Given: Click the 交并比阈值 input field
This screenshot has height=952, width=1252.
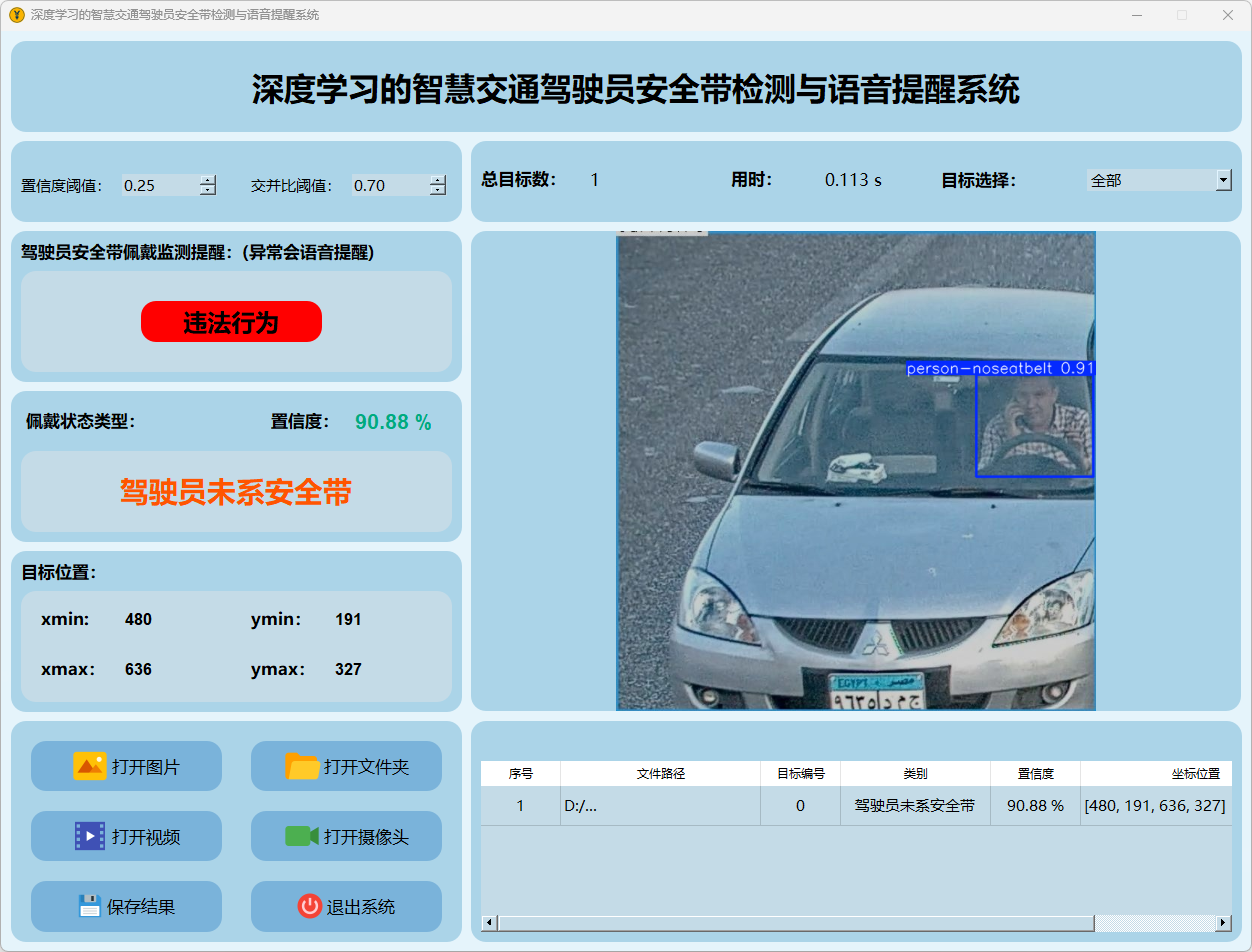Looking at the screenshot, I should [390, 185].
